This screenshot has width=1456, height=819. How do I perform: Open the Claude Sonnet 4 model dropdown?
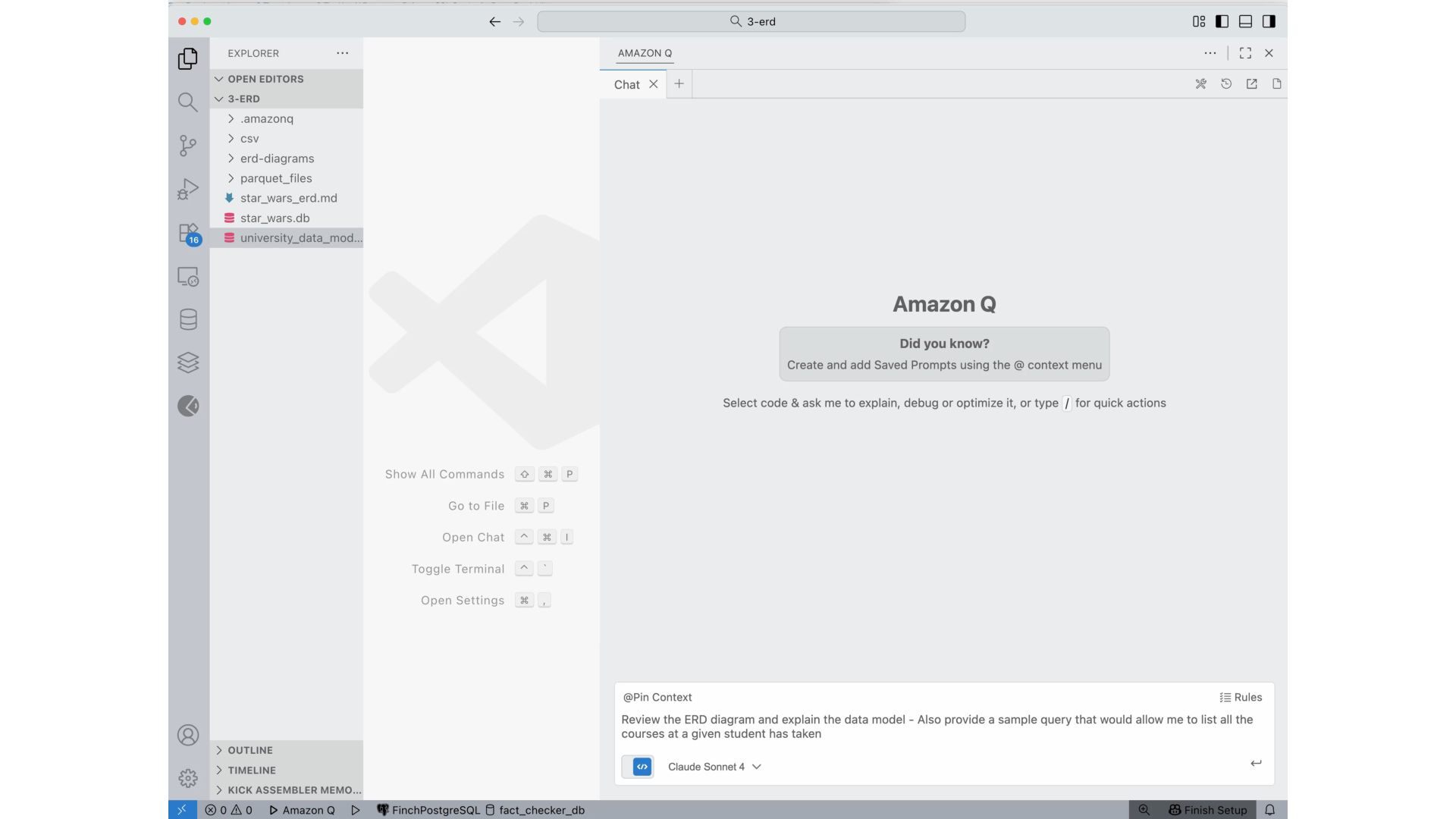[x=714, y=767]
